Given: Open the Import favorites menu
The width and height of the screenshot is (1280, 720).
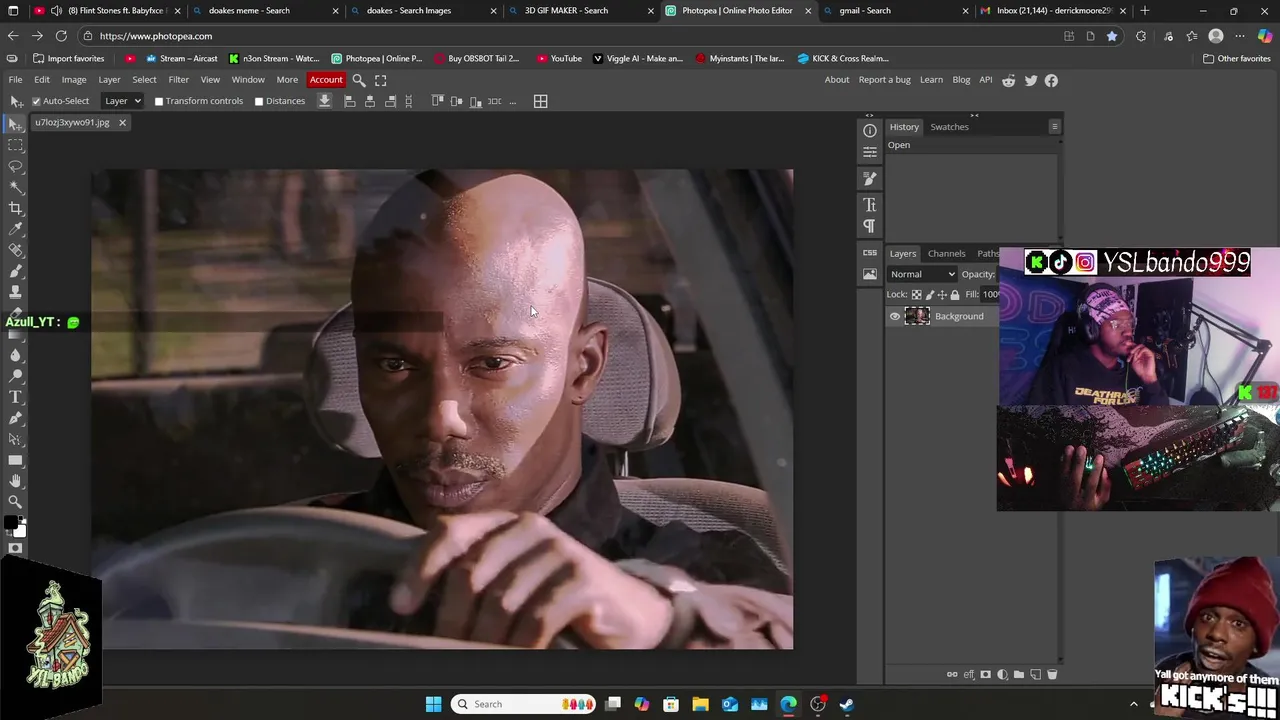Looking at the screenshot, I should [x=68, y=58].
